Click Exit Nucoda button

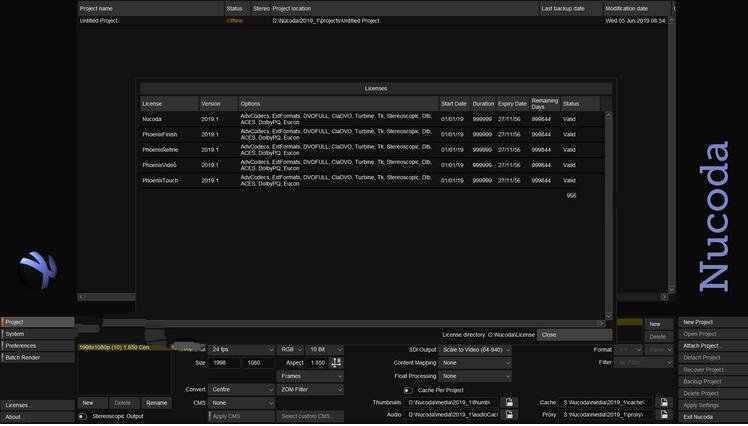pos(713,417)
